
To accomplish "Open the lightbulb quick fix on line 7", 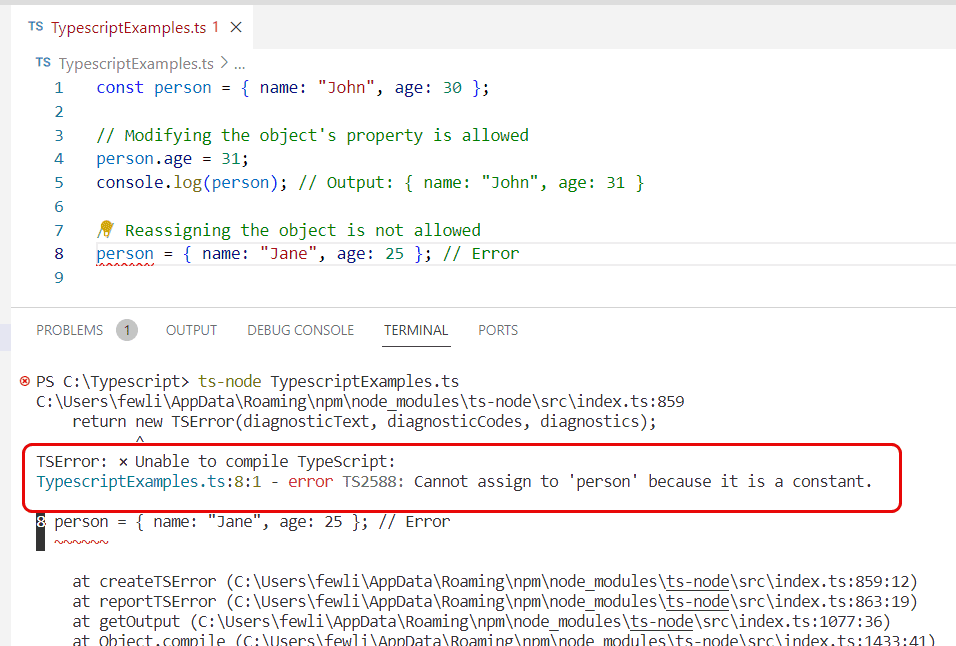I will tap(105, 229).
